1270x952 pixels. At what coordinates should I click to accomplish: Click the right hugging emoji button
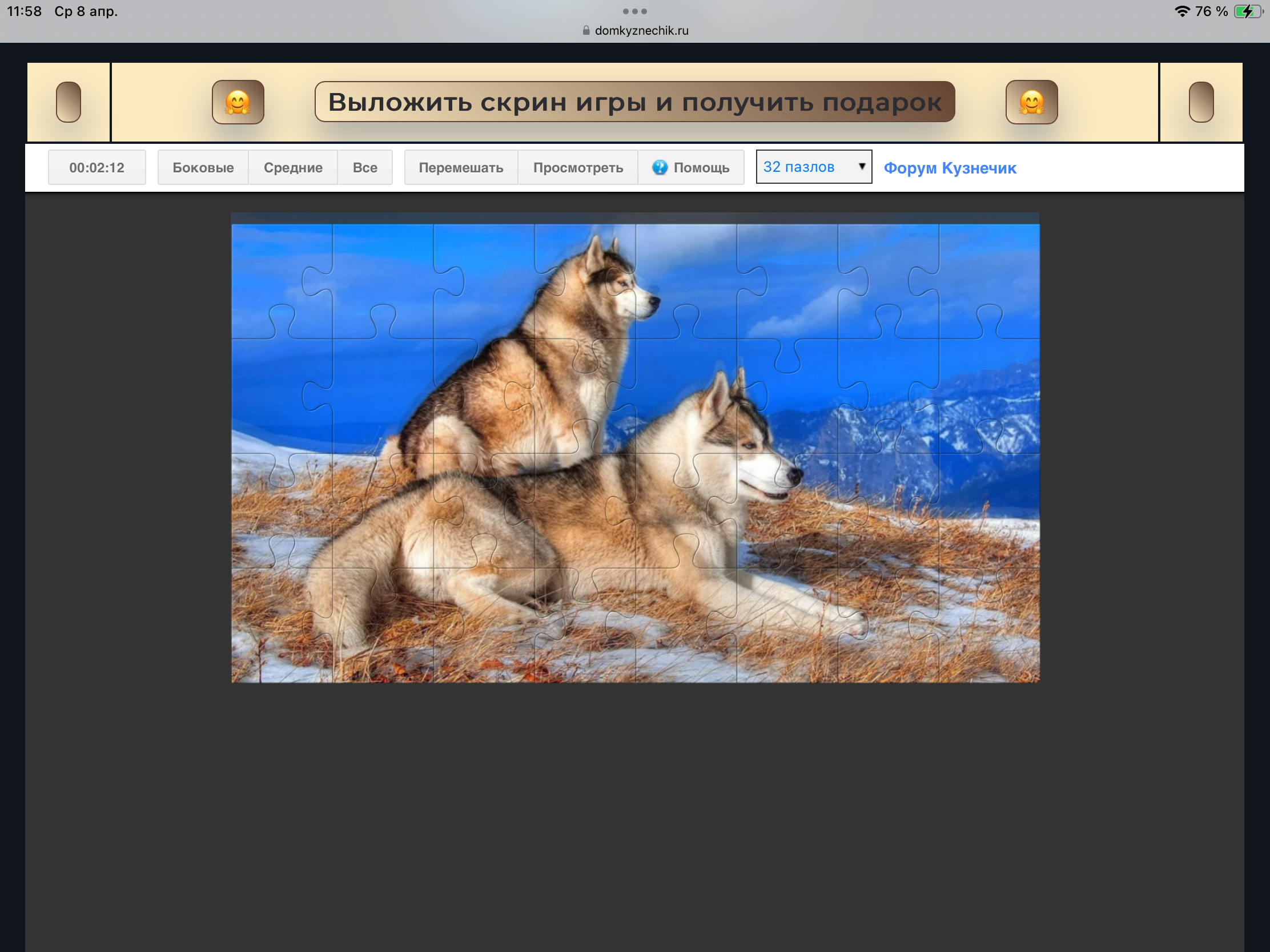click(1031, 102)
